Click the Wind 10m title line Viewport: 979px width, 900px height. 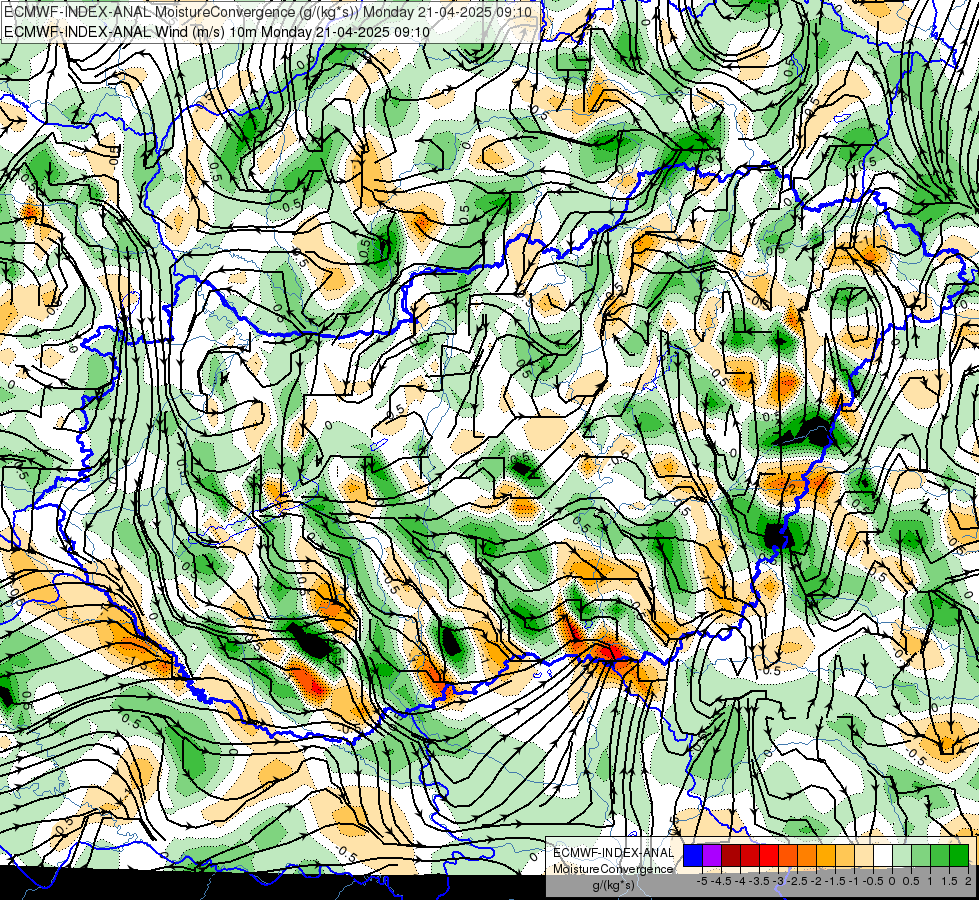[x=217, y=31]
